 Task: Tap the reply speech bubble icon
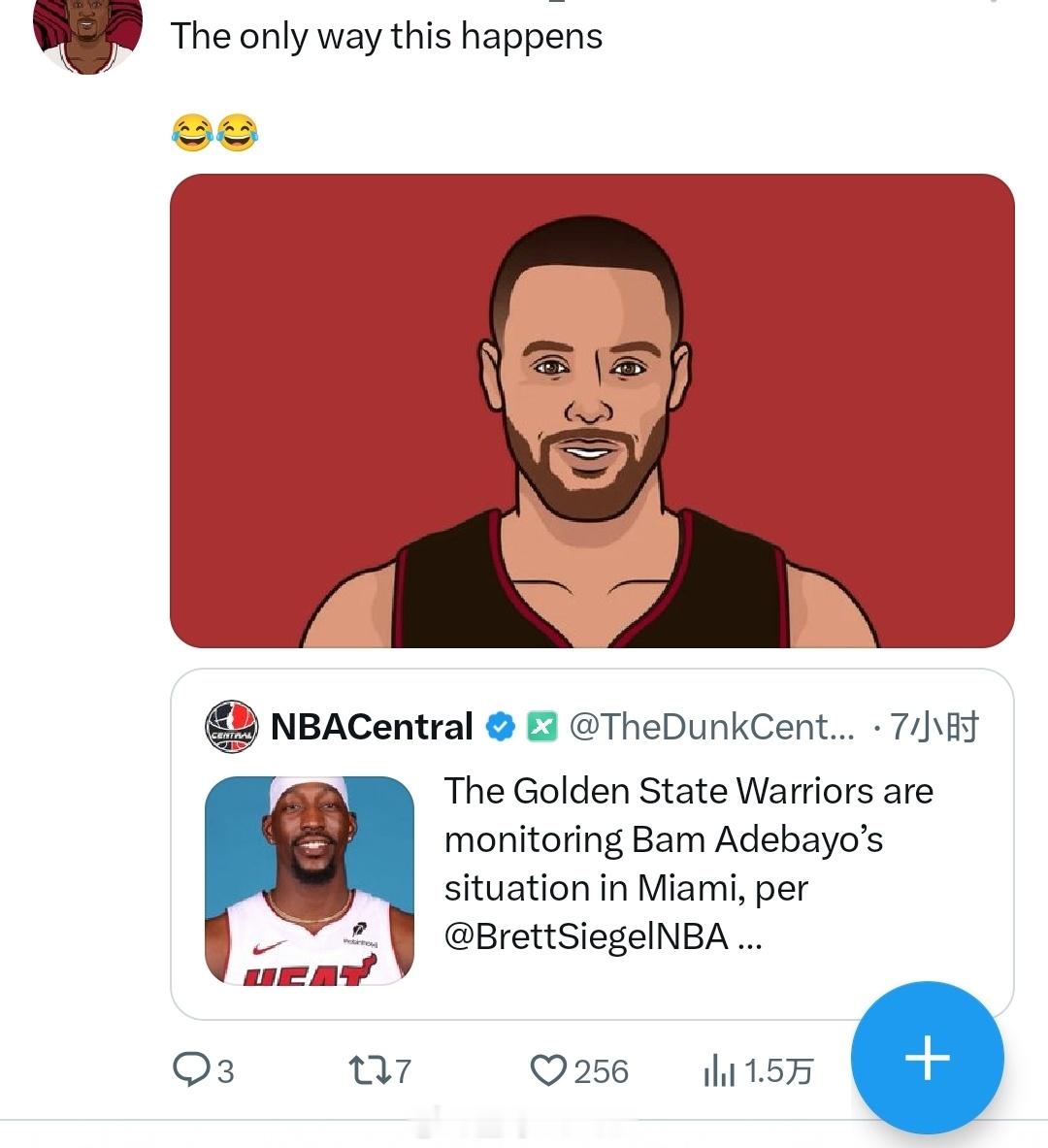(x=187, y=1069)
